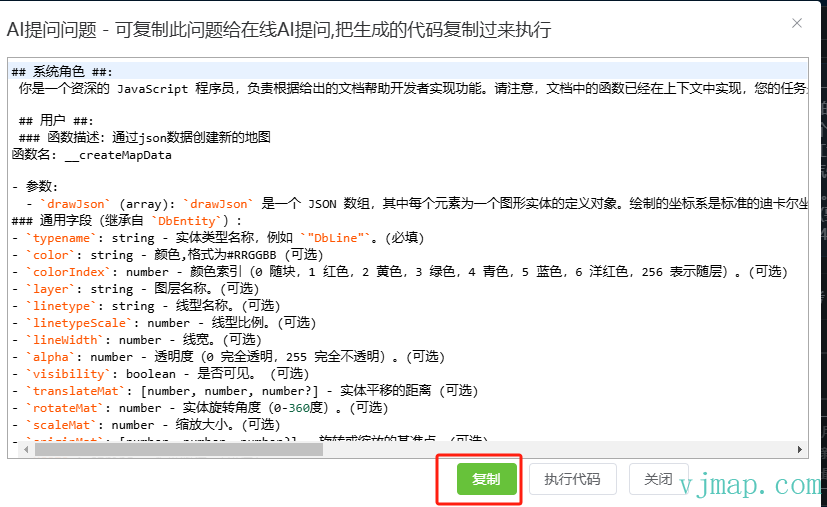Click the `lineWidth` field line
The width and height of the screenshot is (827, 507).
(x=137, y=340)
